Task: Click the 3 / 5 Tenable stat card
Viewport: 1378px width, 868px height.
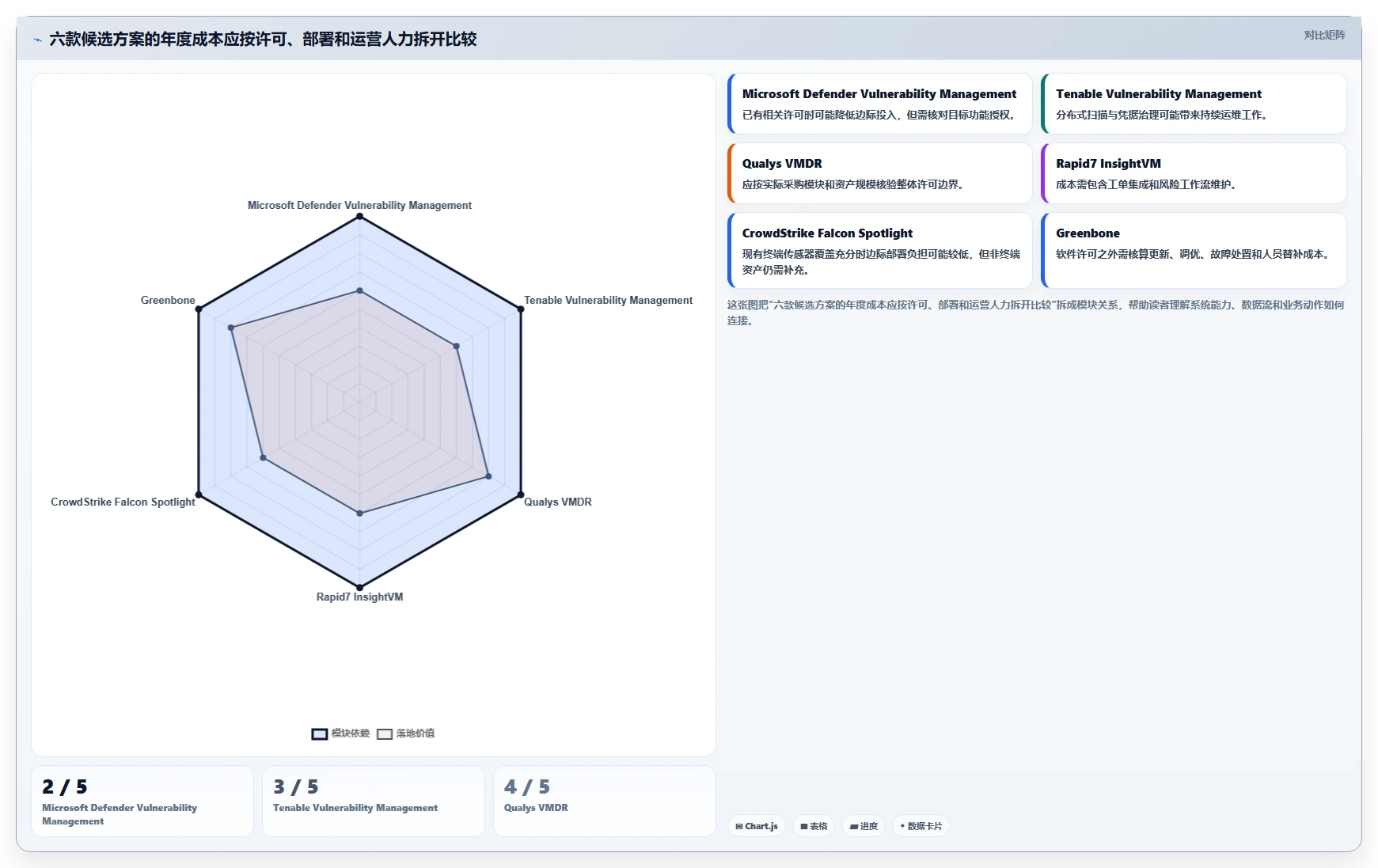Action: click(374, 801)
